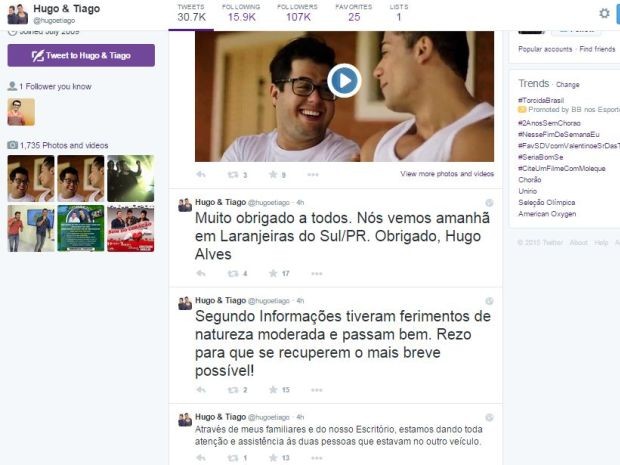Viewport: 620px width, 465px height.
Task: Reply to the 'Segundo Informações' tweet
Action: coord(201,390)
